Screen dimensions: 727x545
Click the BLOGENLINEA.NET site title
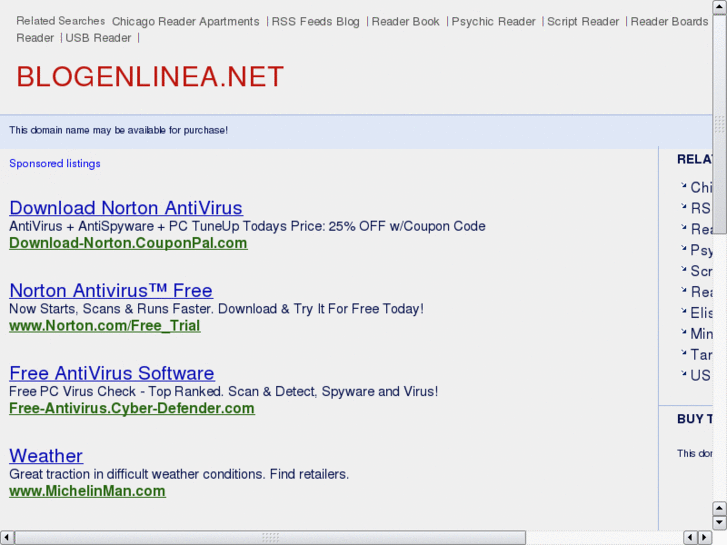(x=150, y=77)
